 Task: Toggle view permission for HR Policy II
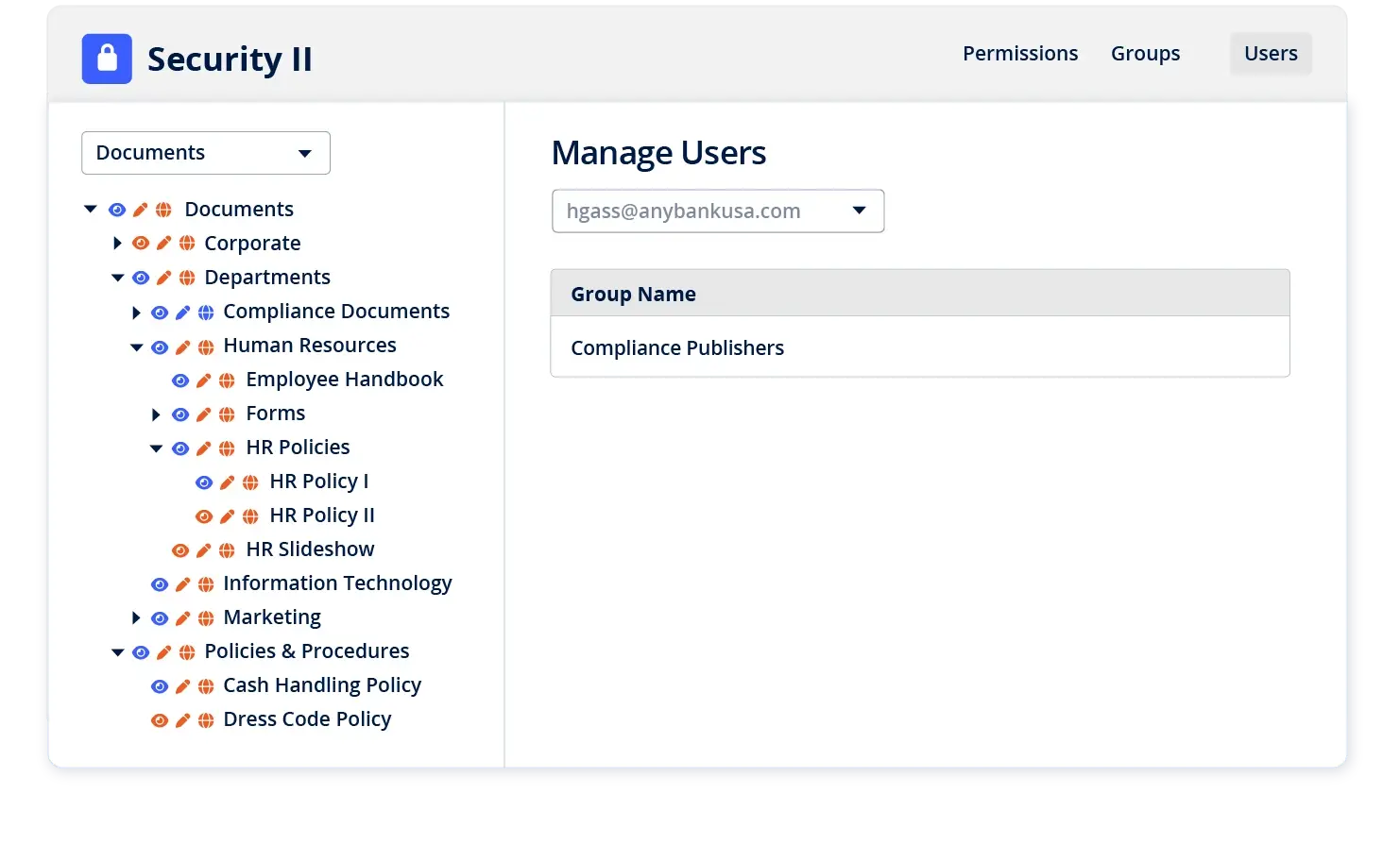point(205,515)
